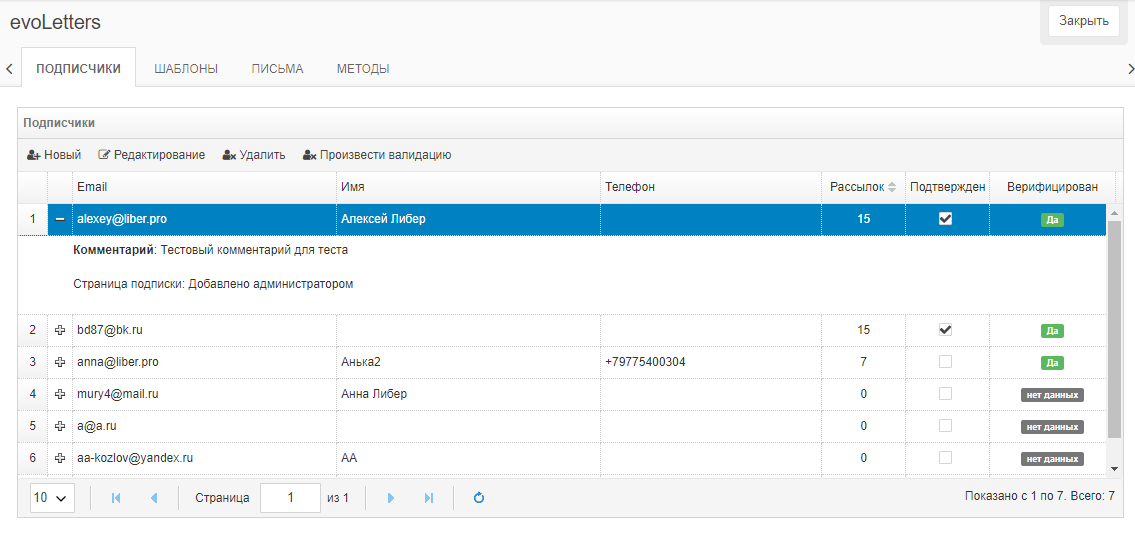Open rows-per-page dropdown showing 10
The width and height of the screenshot is (1135, 534).
[x=52, y=498]
